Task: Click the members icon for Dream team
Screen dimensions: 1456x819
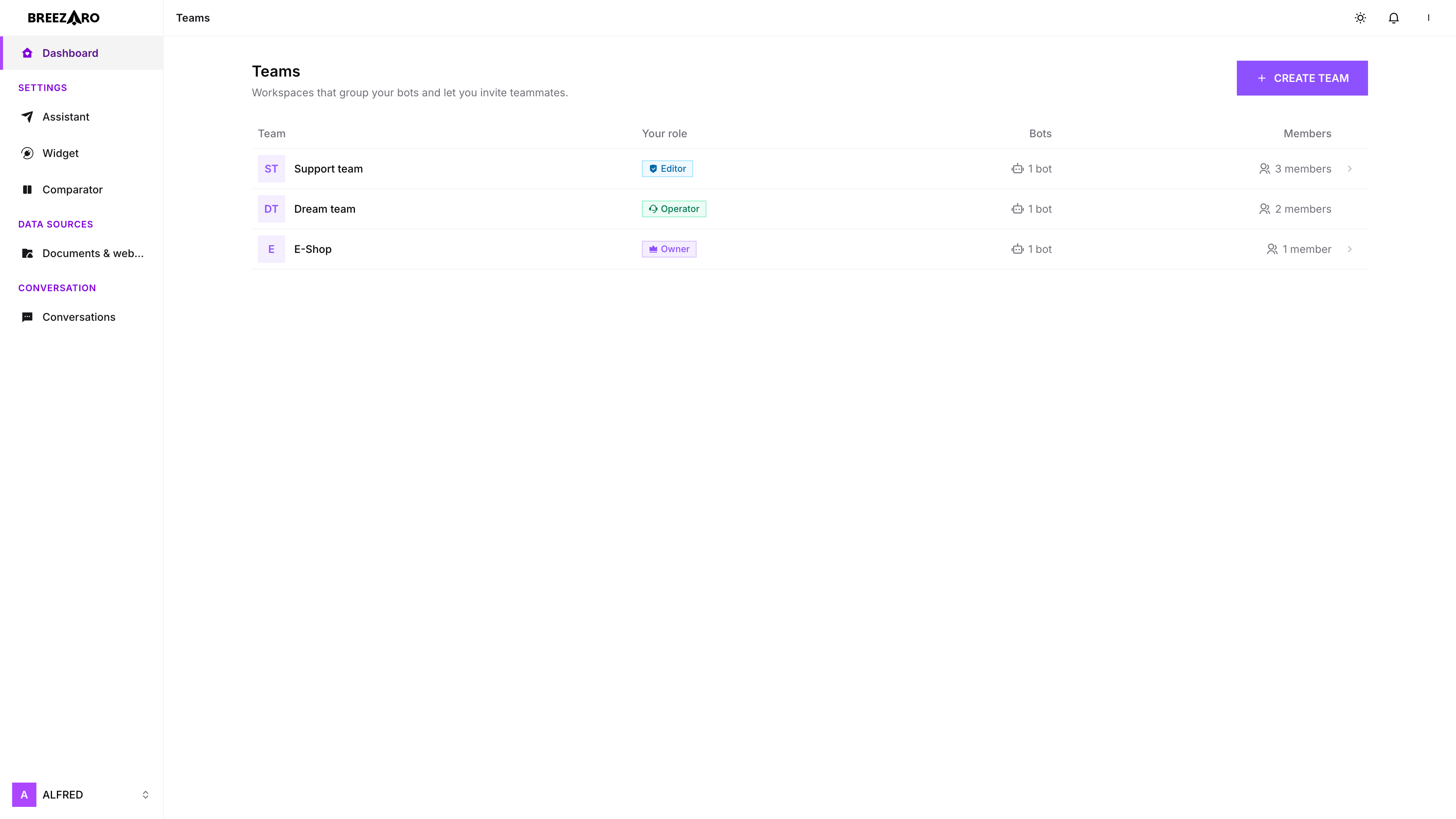Action: (x=1265, y=209)
